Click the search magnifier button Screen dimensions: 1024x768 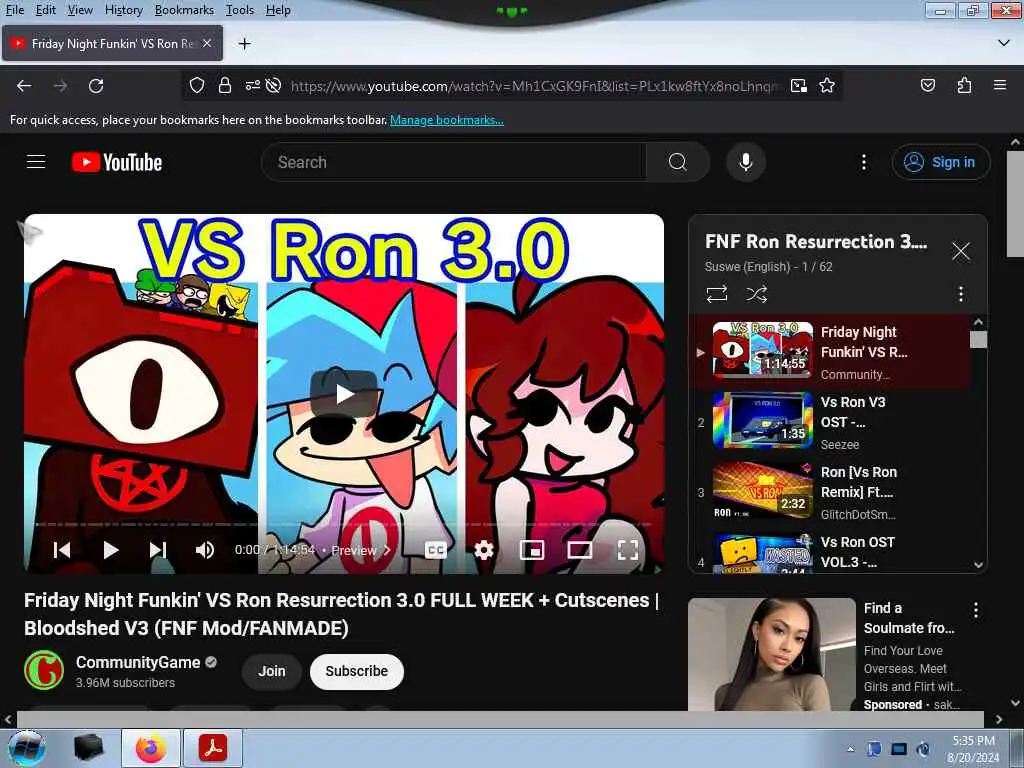tap(678, 162)
